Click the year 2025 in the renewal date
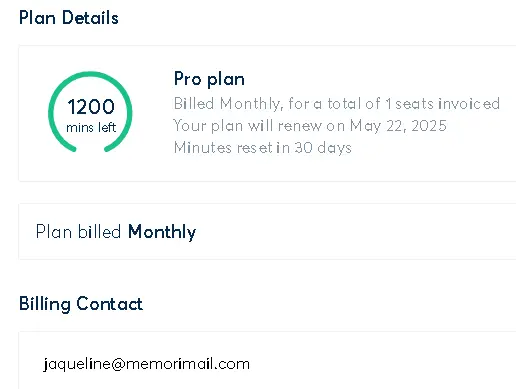 click(429, 126)
